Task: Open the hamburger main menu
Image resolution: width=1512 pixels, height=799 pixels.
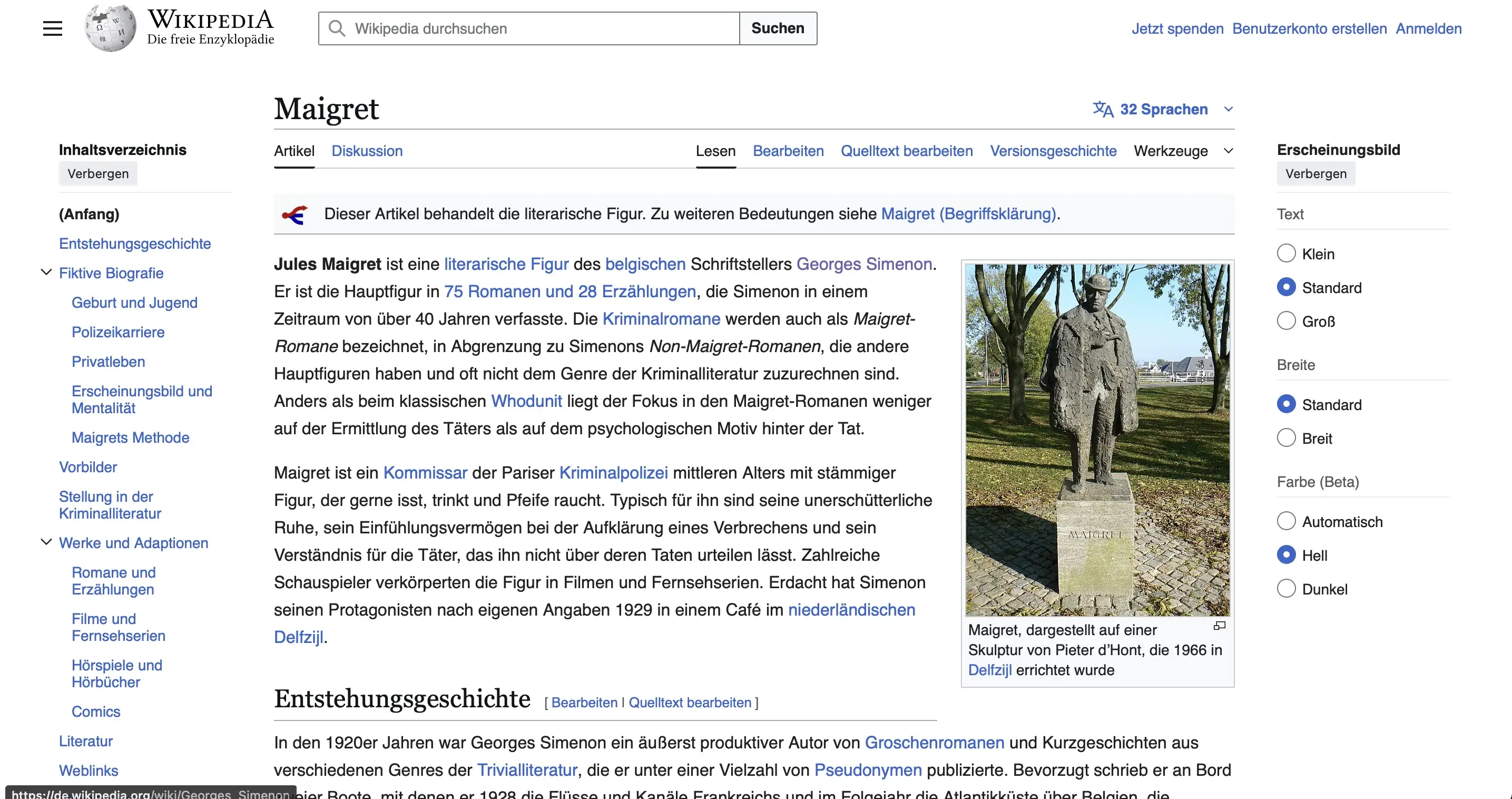Action: pyautogui.click(x=52, y=27)
